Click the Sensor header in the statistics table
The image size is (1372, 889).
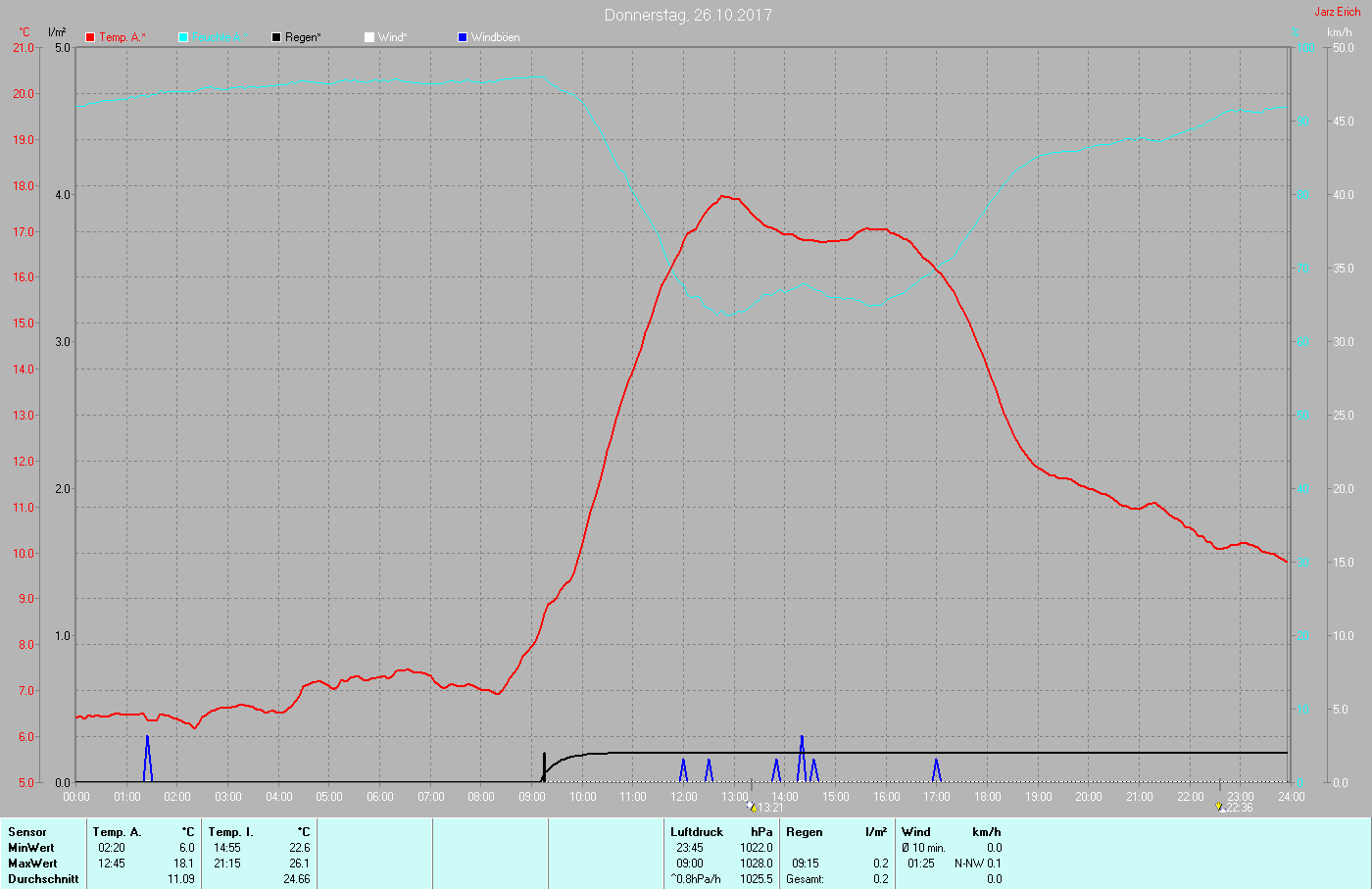tap(27, 832)
